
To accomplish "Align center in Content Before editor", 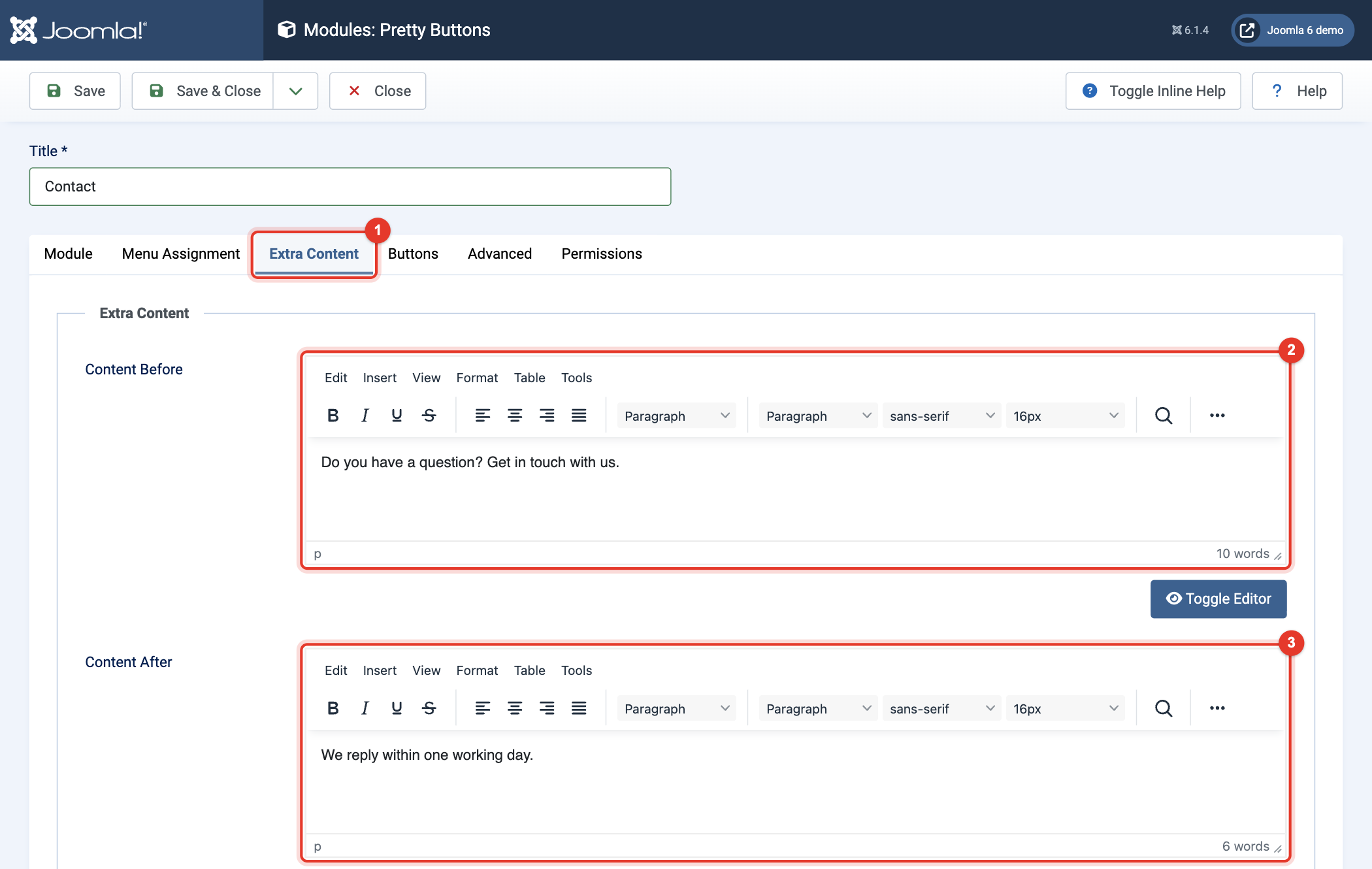I will [x=515, y=416].
